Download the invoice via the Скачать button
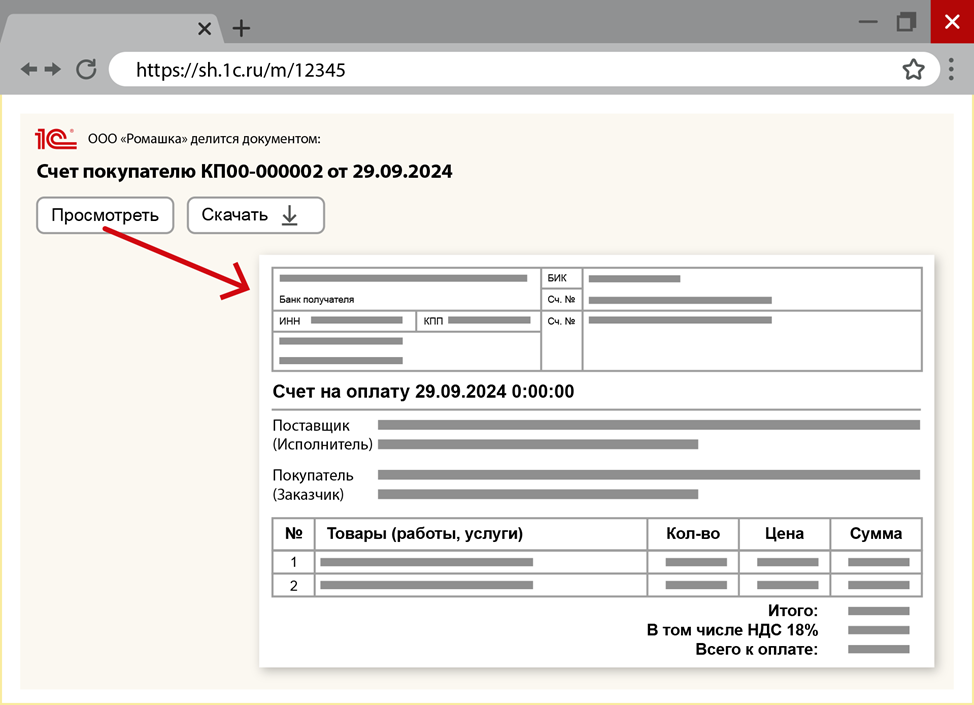Screen dimensions: 974x705 click(x=255, y=215)
